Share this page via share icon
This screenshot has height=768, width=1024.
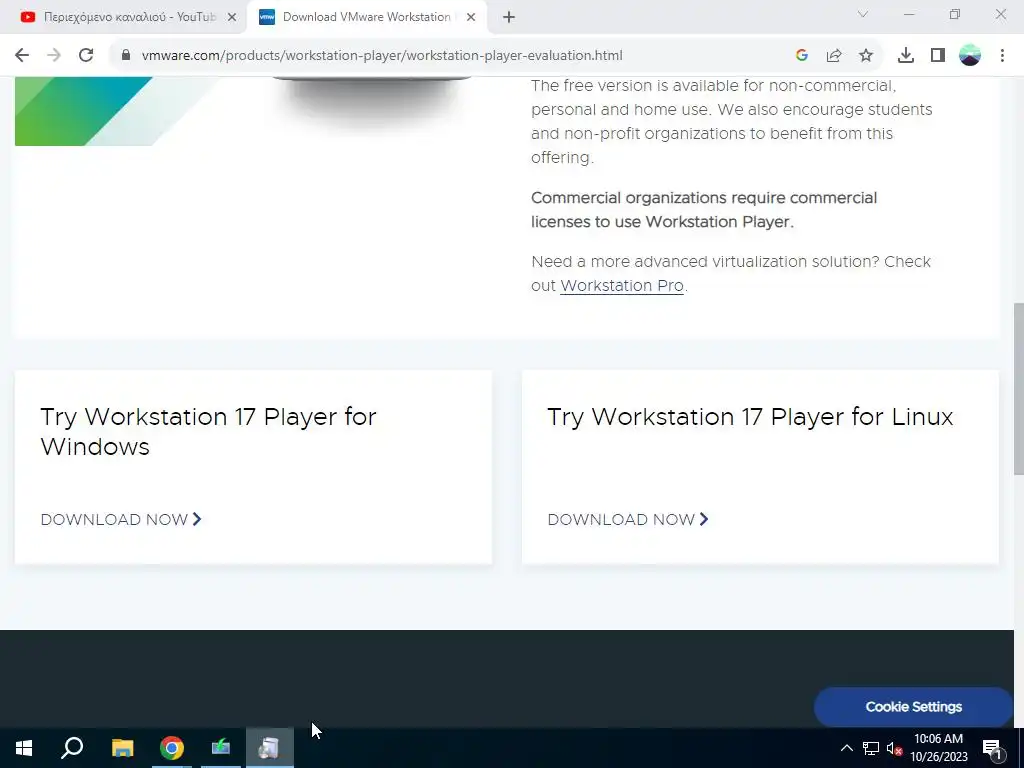(x=834, y=56)
